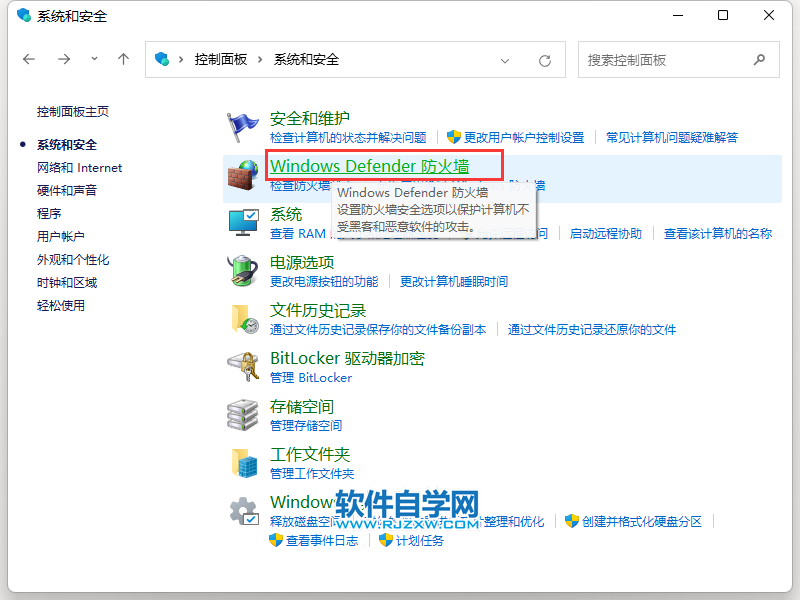The width and height of the screenshot is (800, 600).
Task: Click the control panel icon in address bar
Action: 162,59
